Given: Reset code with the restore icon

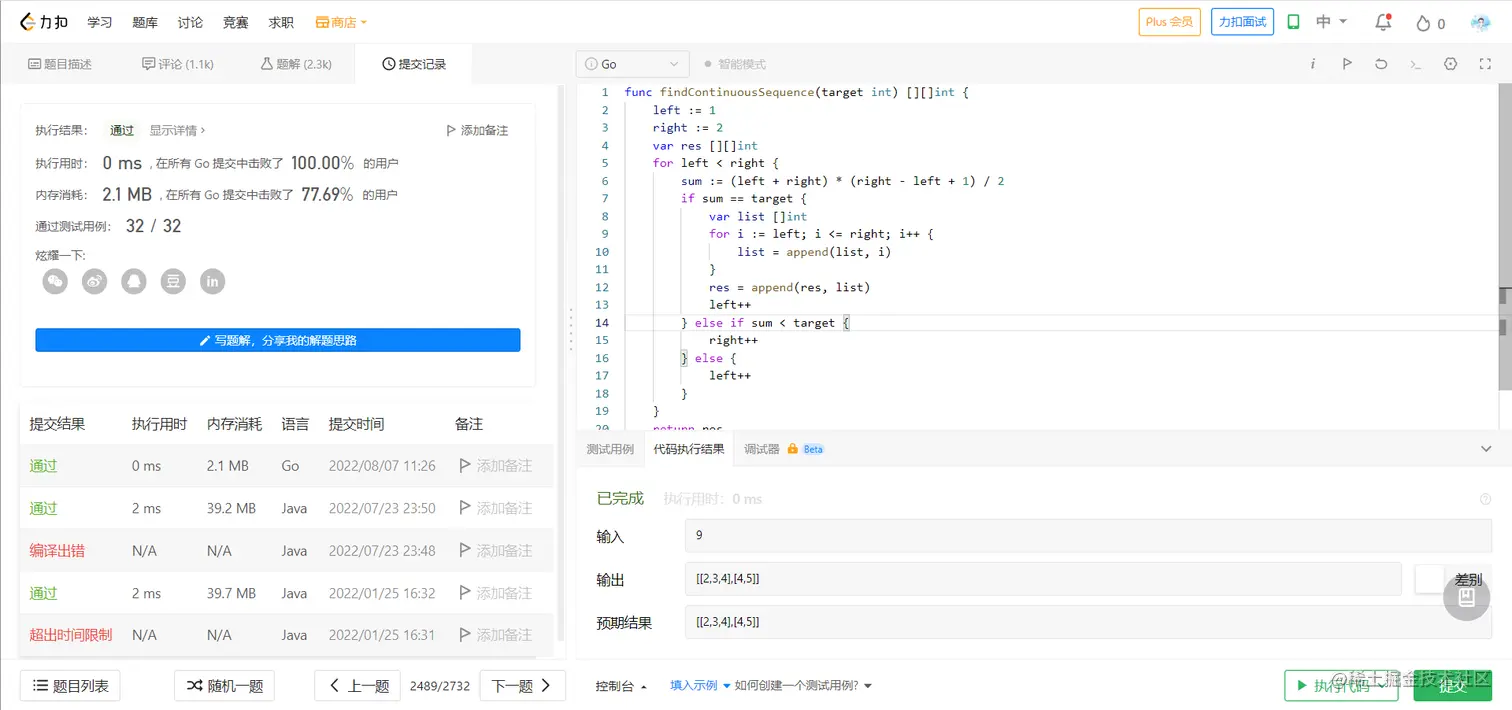Looking at the screenshot, I should [1381, 64].
